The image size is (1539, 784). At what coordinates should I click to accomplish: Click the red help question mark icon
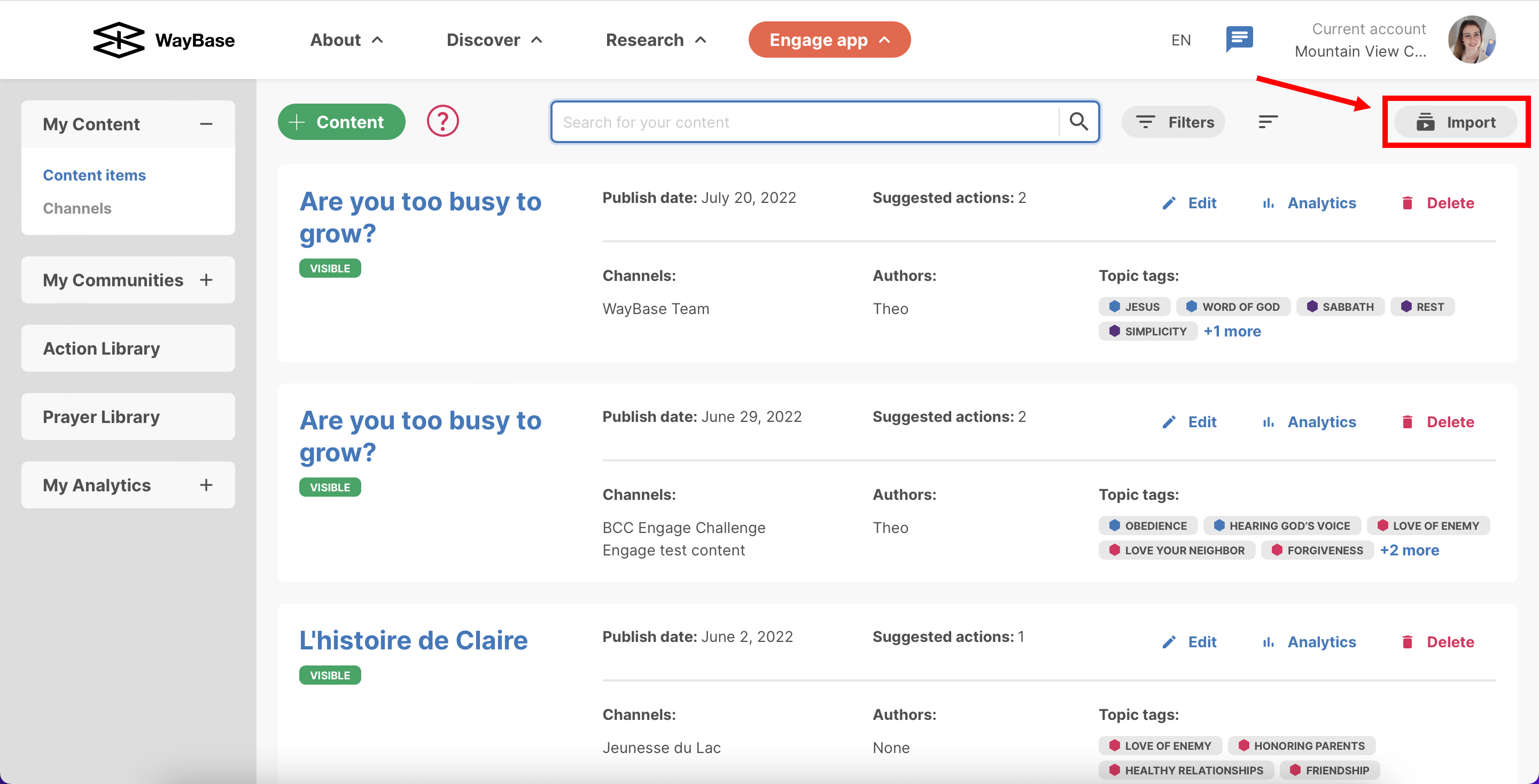[x=442, y=121]
